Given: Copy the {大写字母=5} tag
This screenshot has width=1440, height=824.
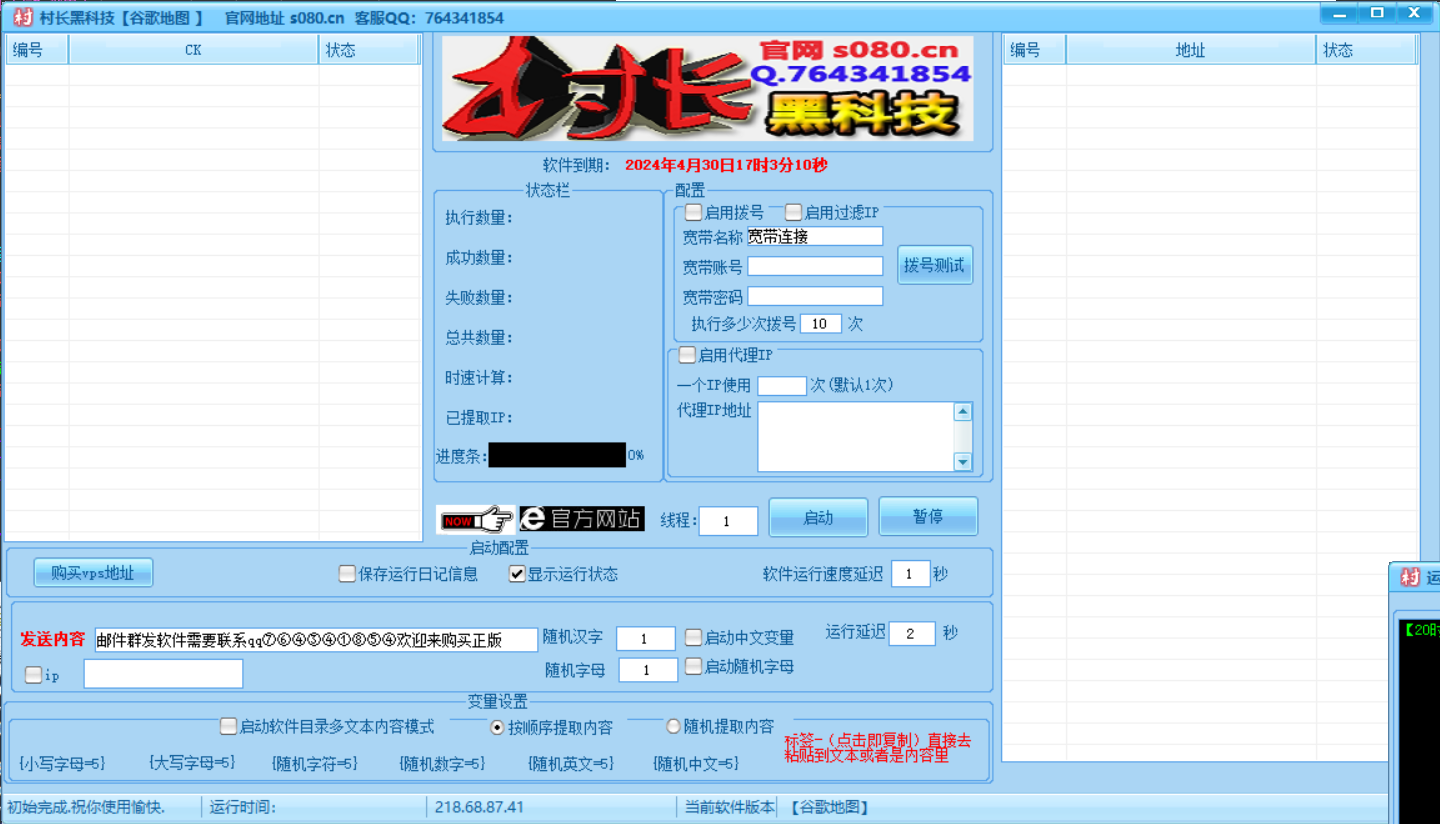Looking at the screenshot, I should tap(192, 763).
